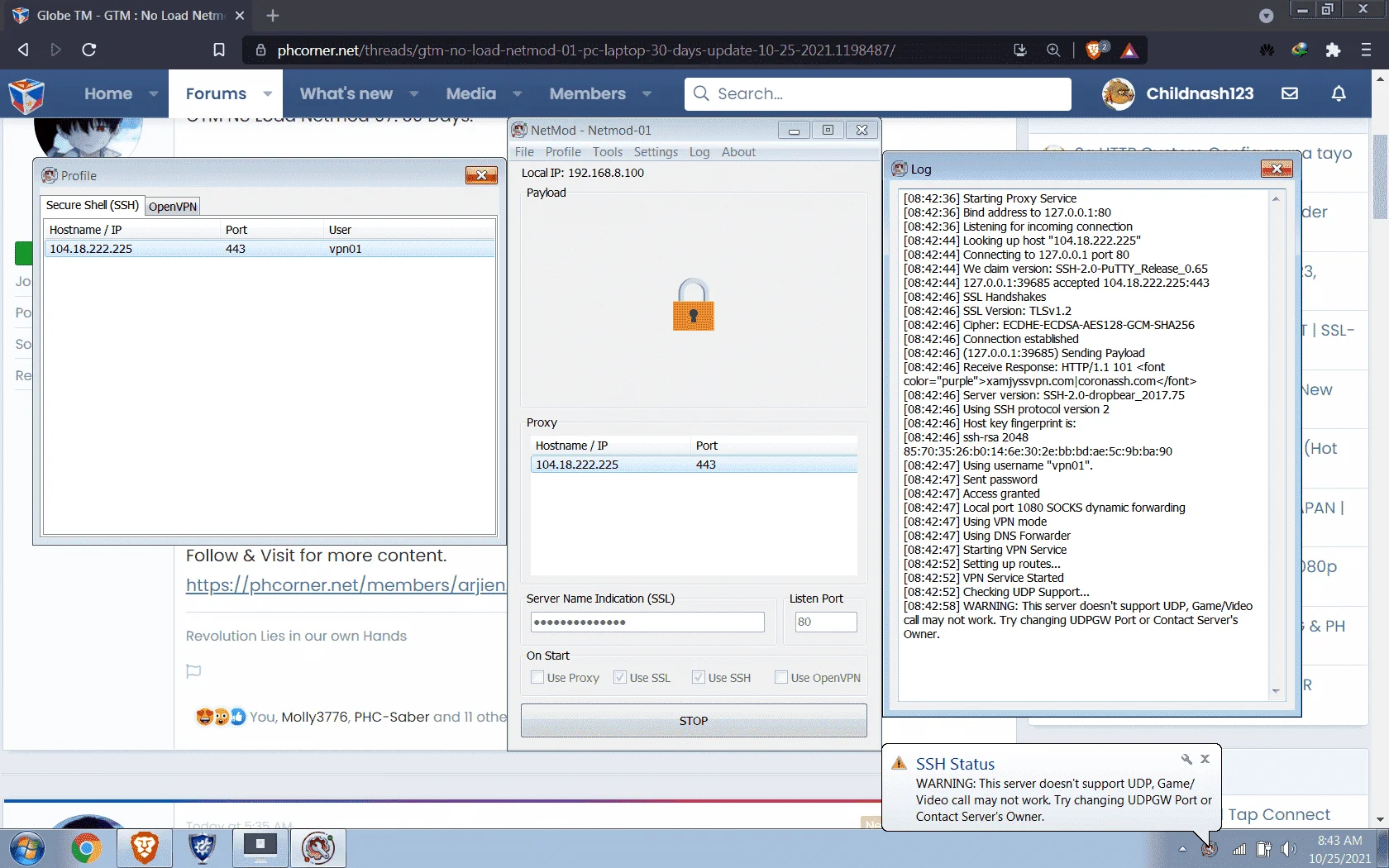The height and width of the screenshot is (868, 1389).
Task: Show hidden tray icons arrow
Action: tap(1182, 849)
